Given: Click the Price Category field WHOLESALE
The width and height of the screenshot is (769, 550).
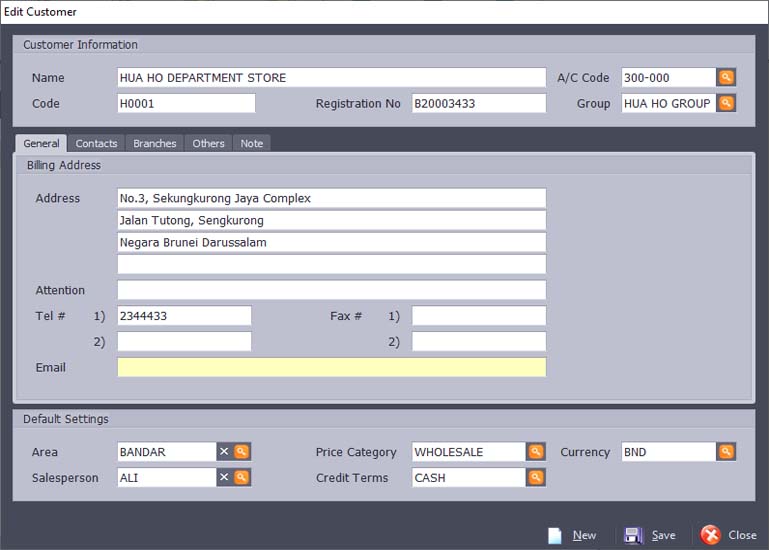Looking at the screenshot, I should coord(469,452).
